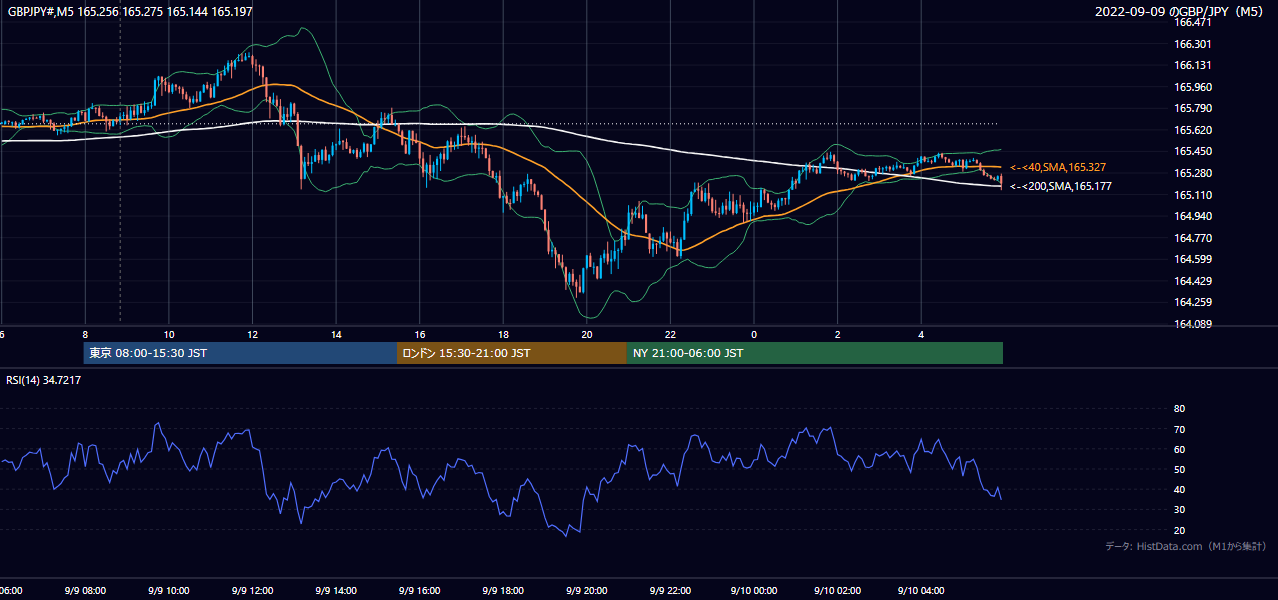Image resolution: width=1278 pixels, height=600 pixels.
Task: Click price axis value 164.770
Action: tap(1192, 238)
